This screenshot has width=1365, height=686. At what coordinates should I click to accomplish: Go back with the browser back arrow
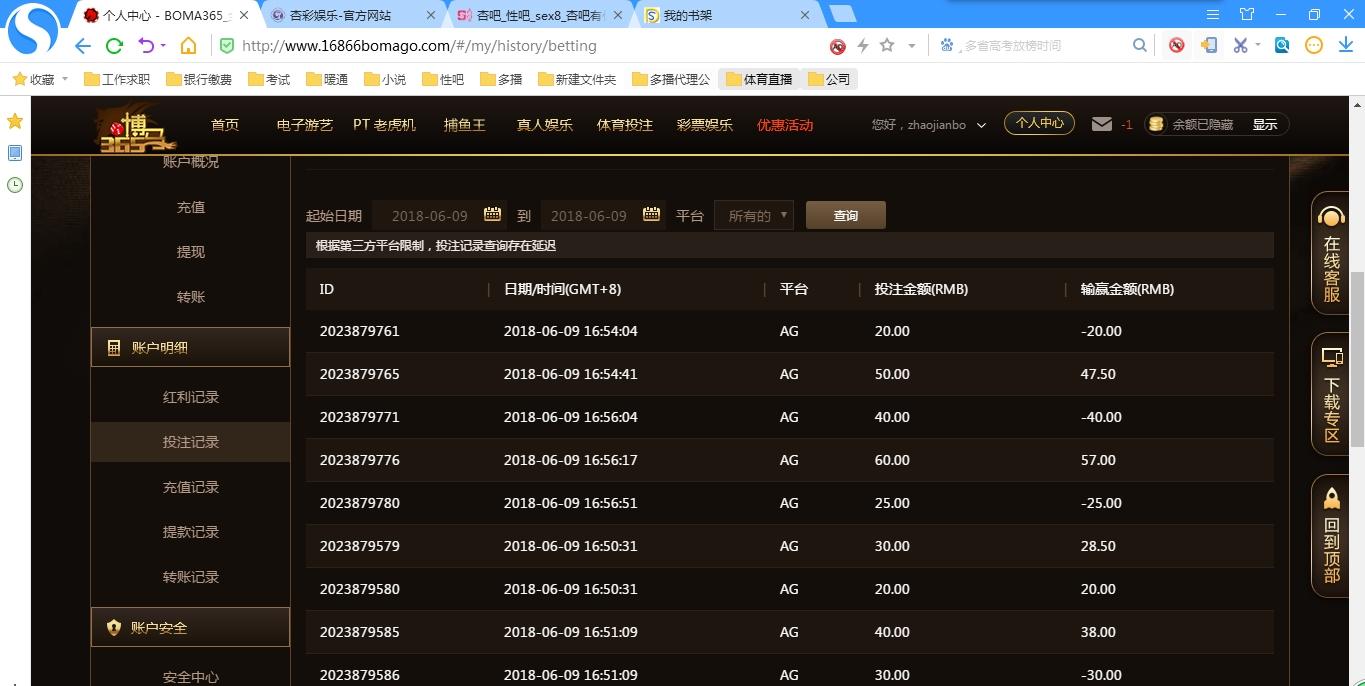click(83, 46)
